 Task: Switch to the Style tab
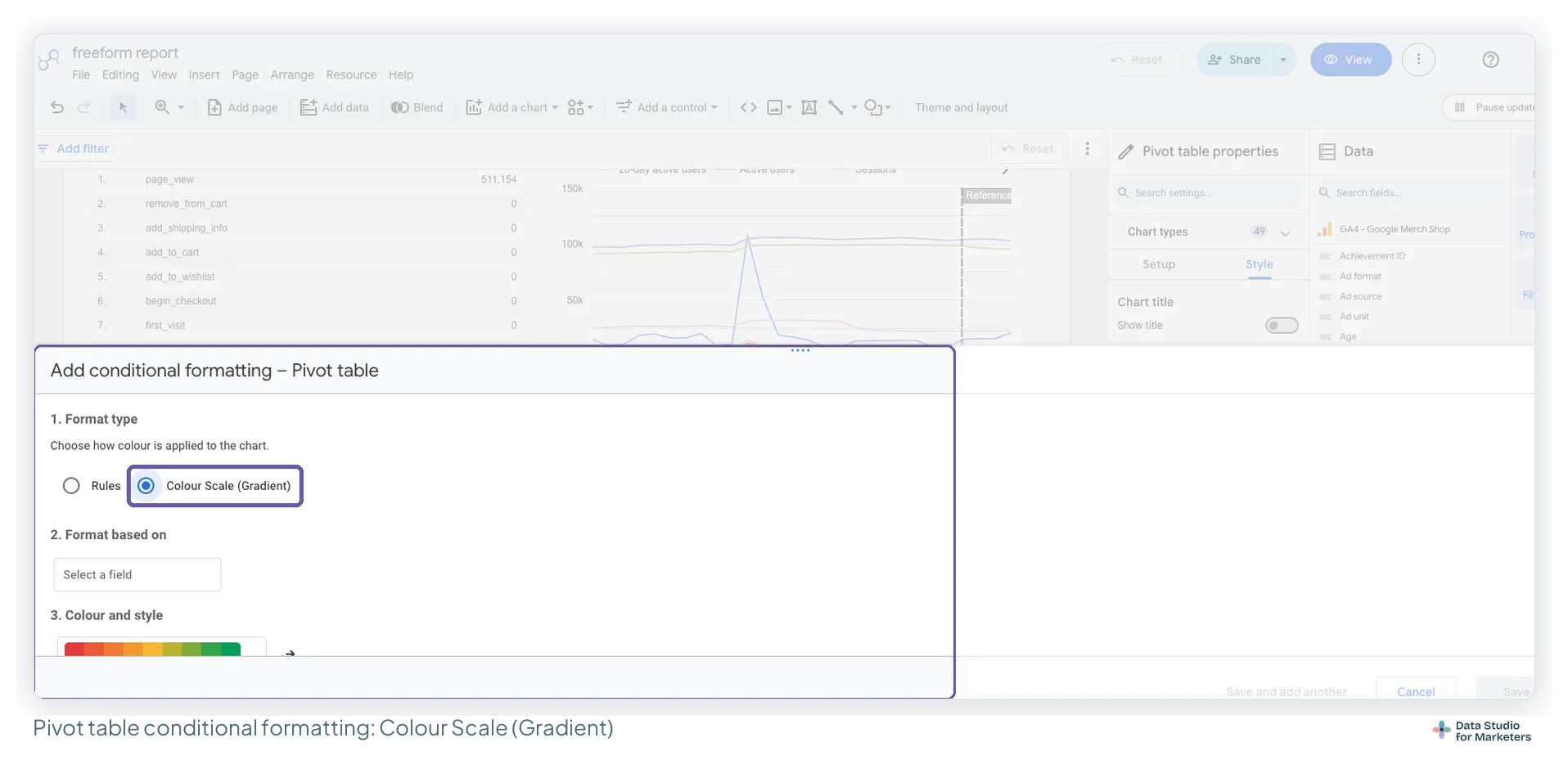1259,264
